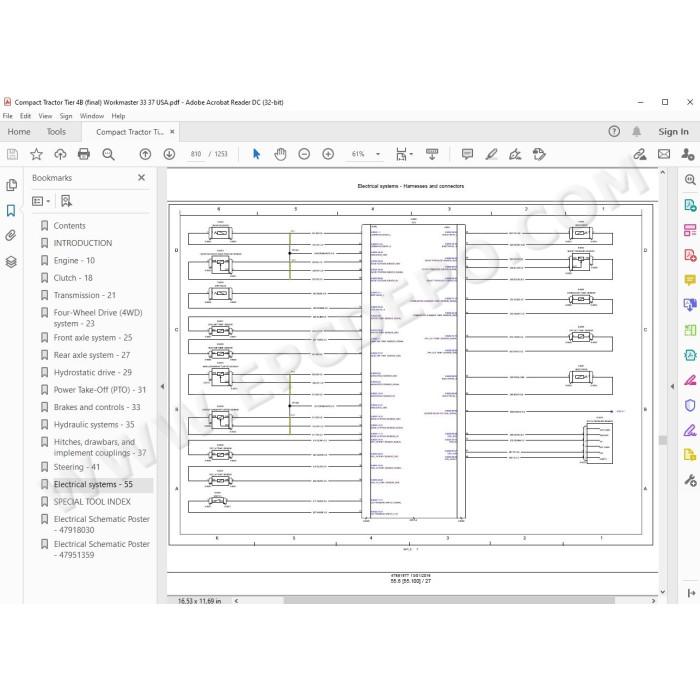Zoom in with plus icon
Viewport: 700px width, 700px height.
pyautogui.click(x=328, y=154)
